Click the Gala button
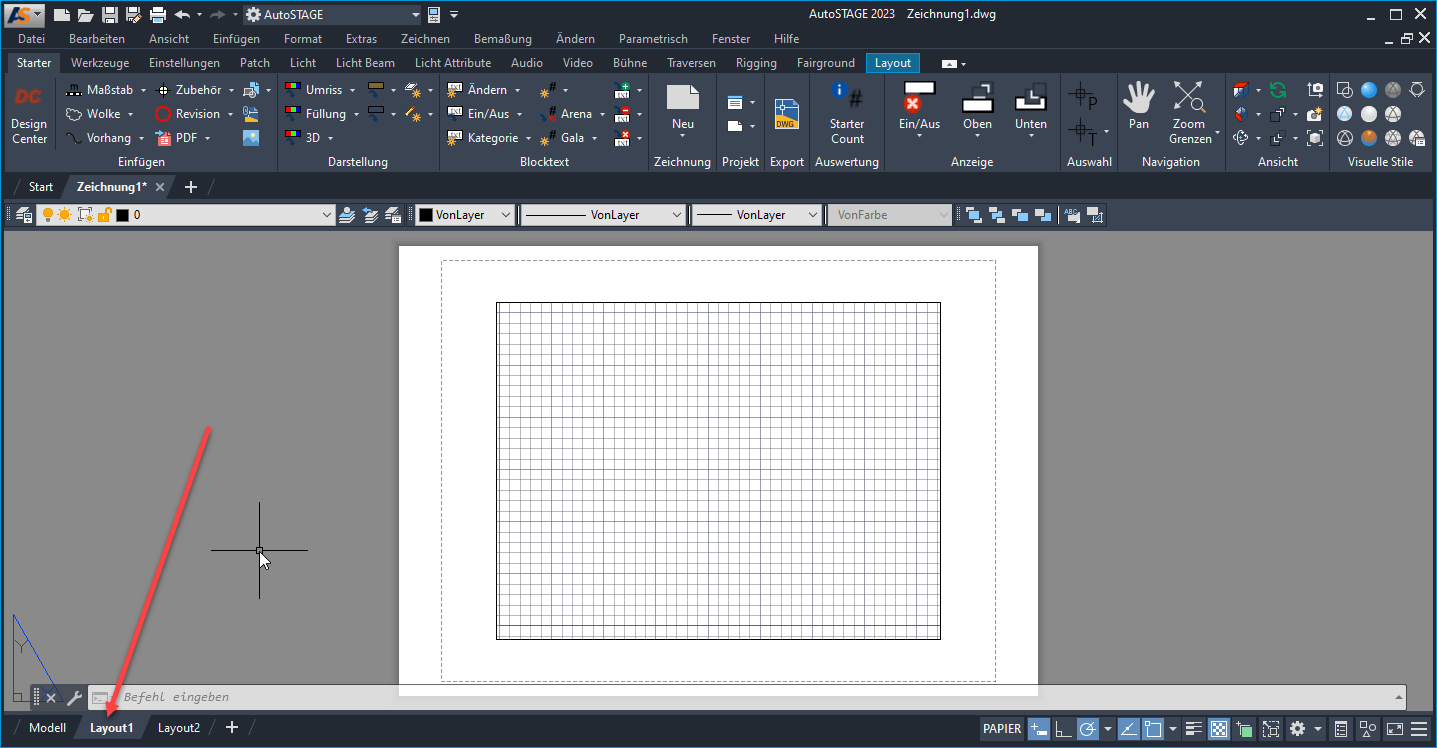 (563, 138)
